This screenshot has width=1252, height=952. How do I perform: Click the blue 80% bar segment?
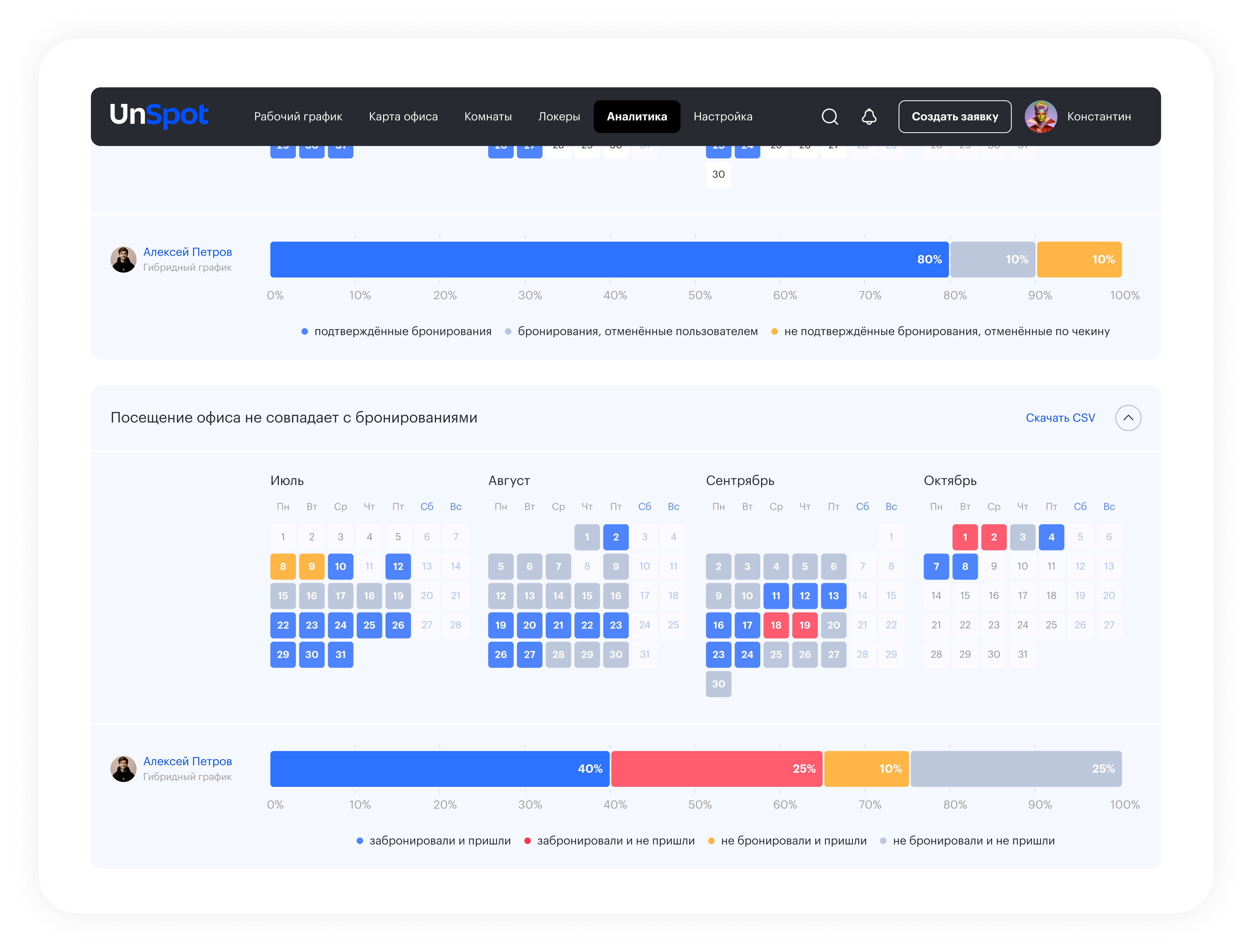(x=609, y=260)
